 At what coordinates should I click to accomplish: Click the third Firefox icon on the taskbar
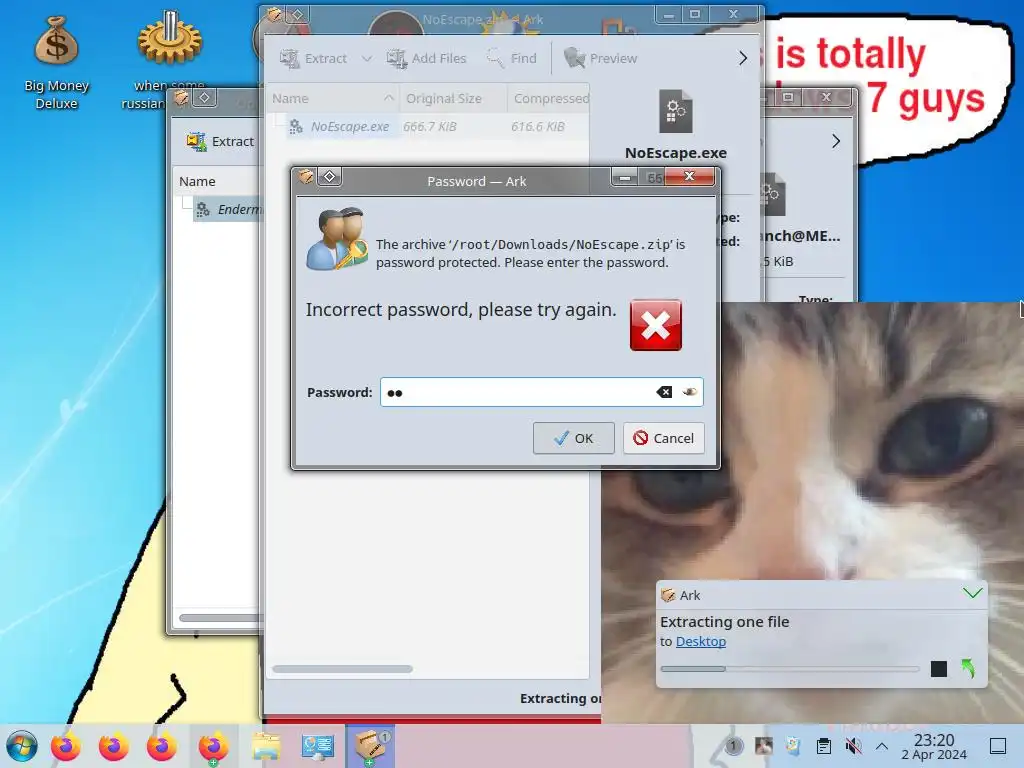point(162,746)
